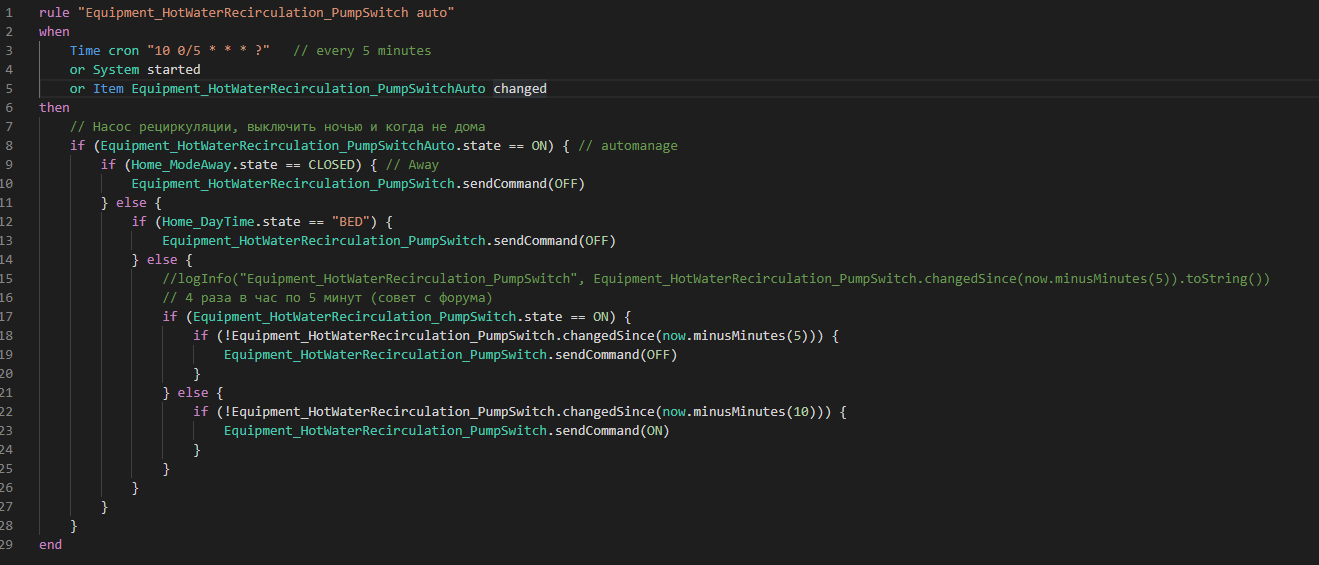Click line number 3 in the gutter
Viewport: 1319px width, 565px height.
click(9, 50)
